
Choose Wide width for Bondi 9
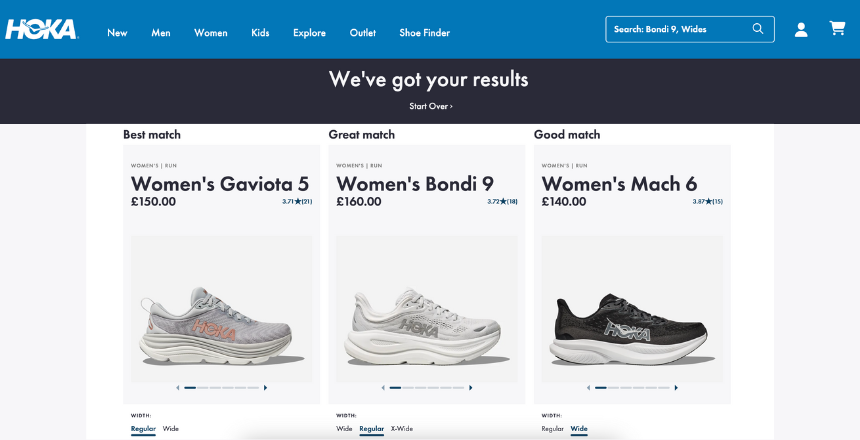[344, 428]
